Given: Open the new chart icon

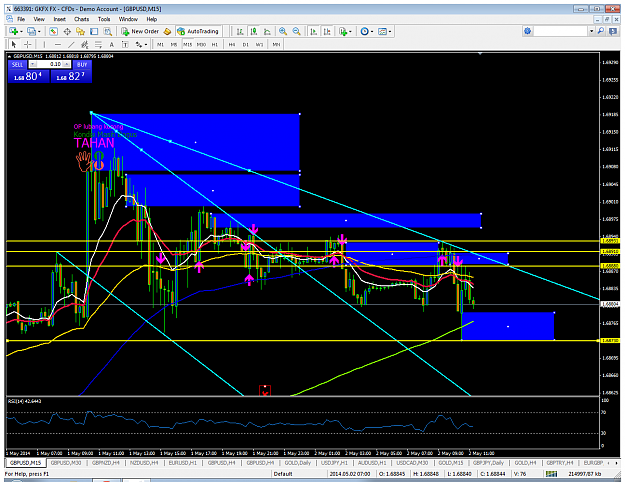Looking at the screenshot, I should [14, 31].
